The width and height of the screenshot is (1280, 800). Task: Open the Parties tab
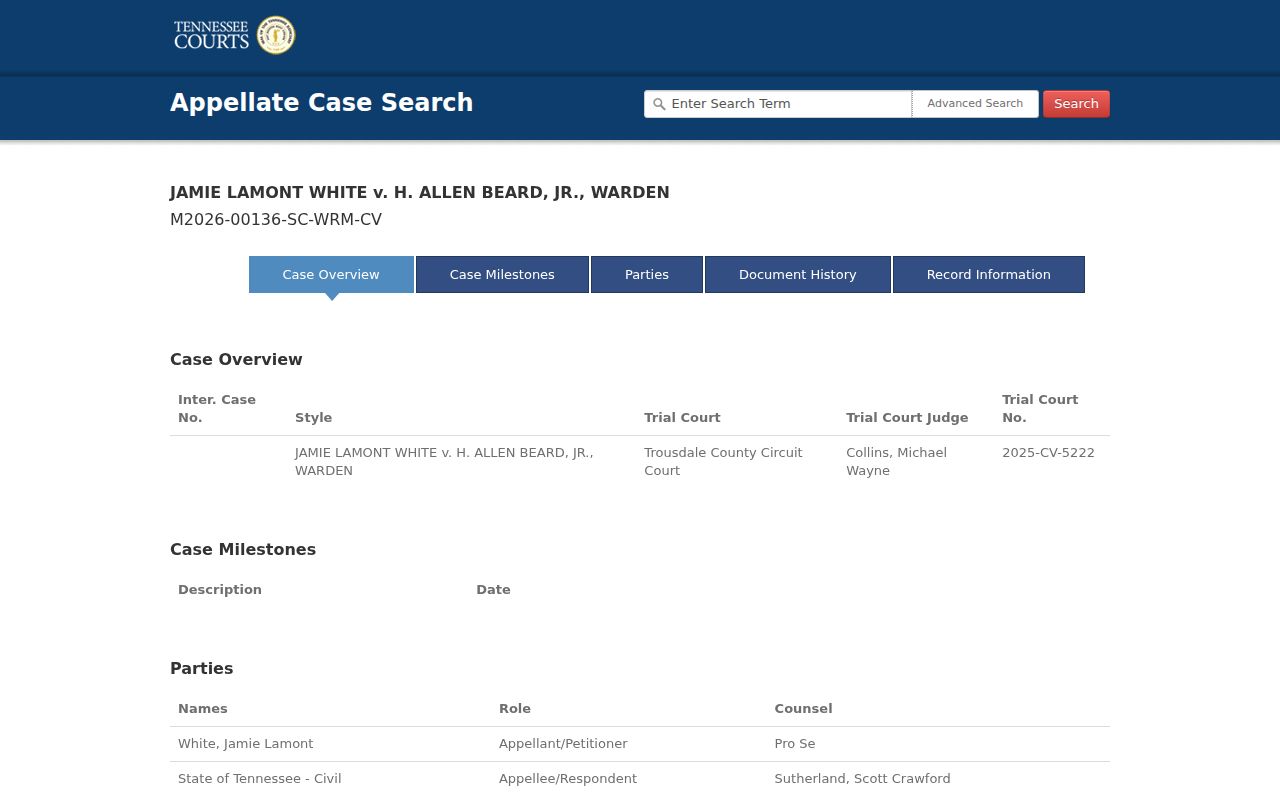(x=647, y=274)
